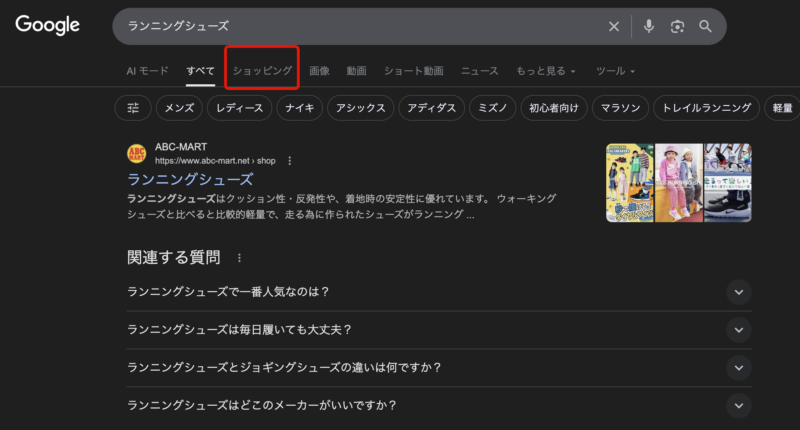The image size is (800, 430).
Task: Expand the question ランニングシューズで一番人気なのは？
Action: [x=739, y=292]
